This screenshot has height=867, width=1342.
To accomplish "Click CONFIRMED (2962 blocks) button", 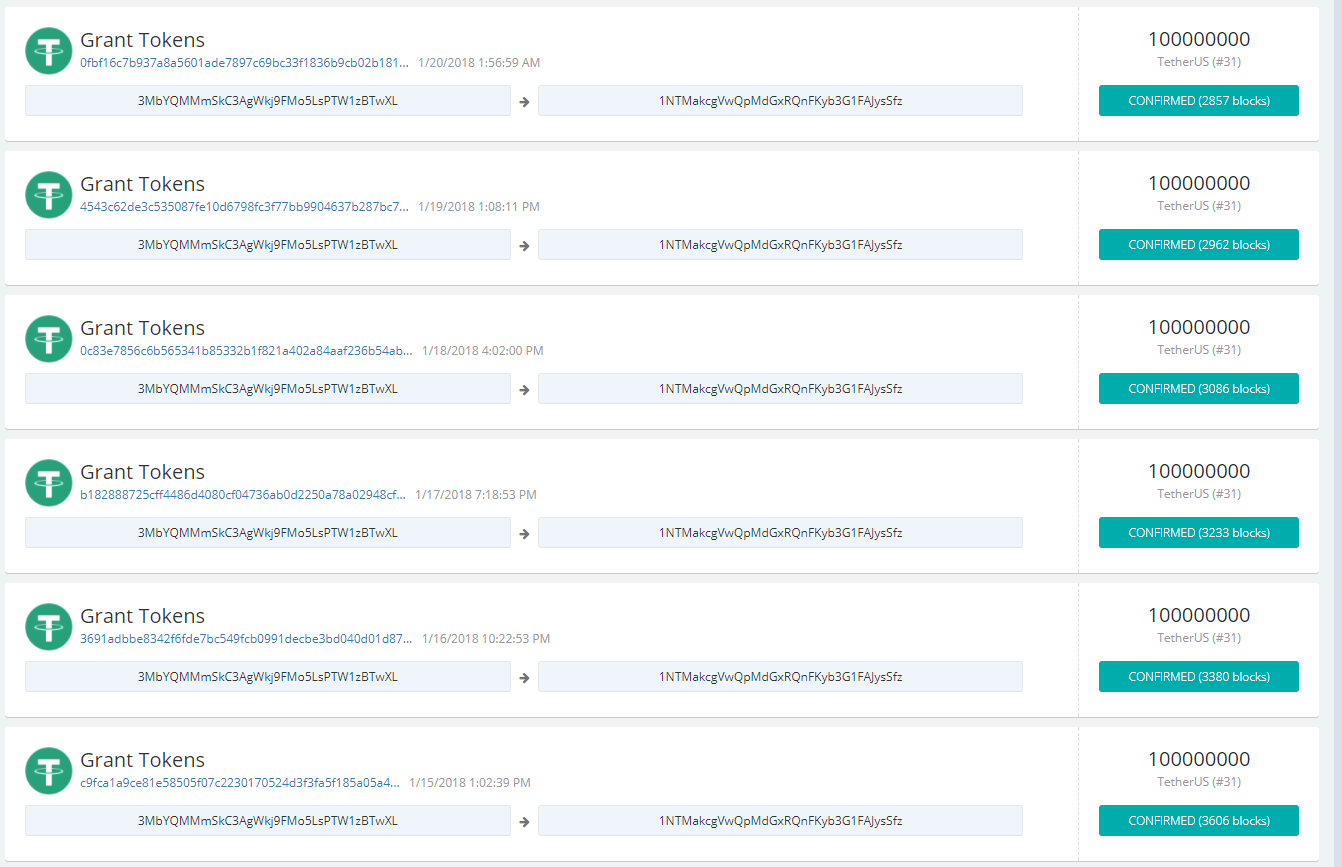I will (1199, 245).
